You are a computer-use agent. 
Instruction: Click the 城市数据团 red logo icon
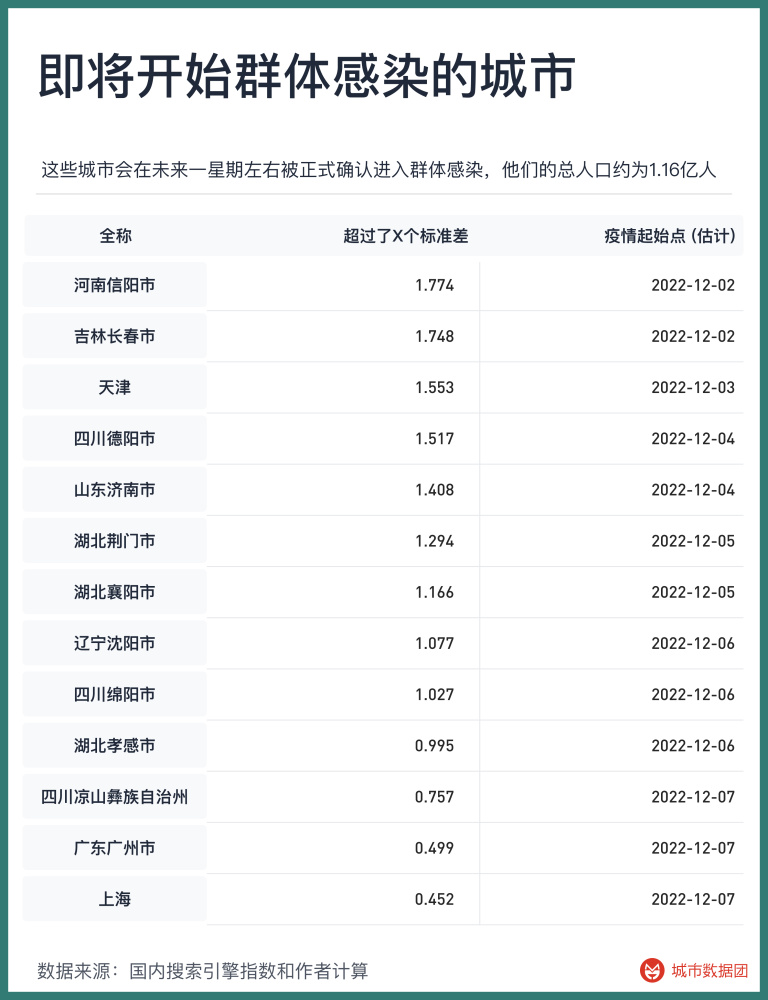click(652, 970)
